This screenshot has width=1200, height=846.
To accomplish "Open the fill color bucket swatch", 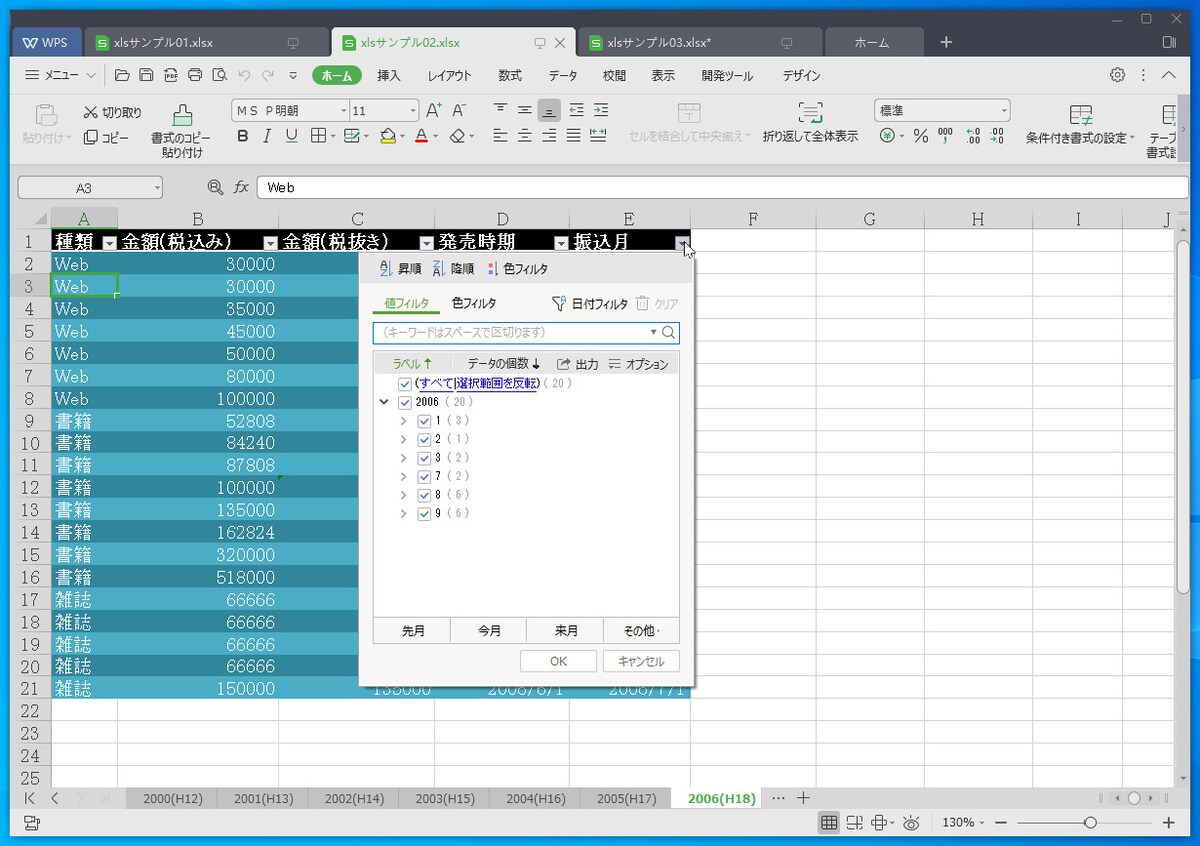I will [388, 136].
